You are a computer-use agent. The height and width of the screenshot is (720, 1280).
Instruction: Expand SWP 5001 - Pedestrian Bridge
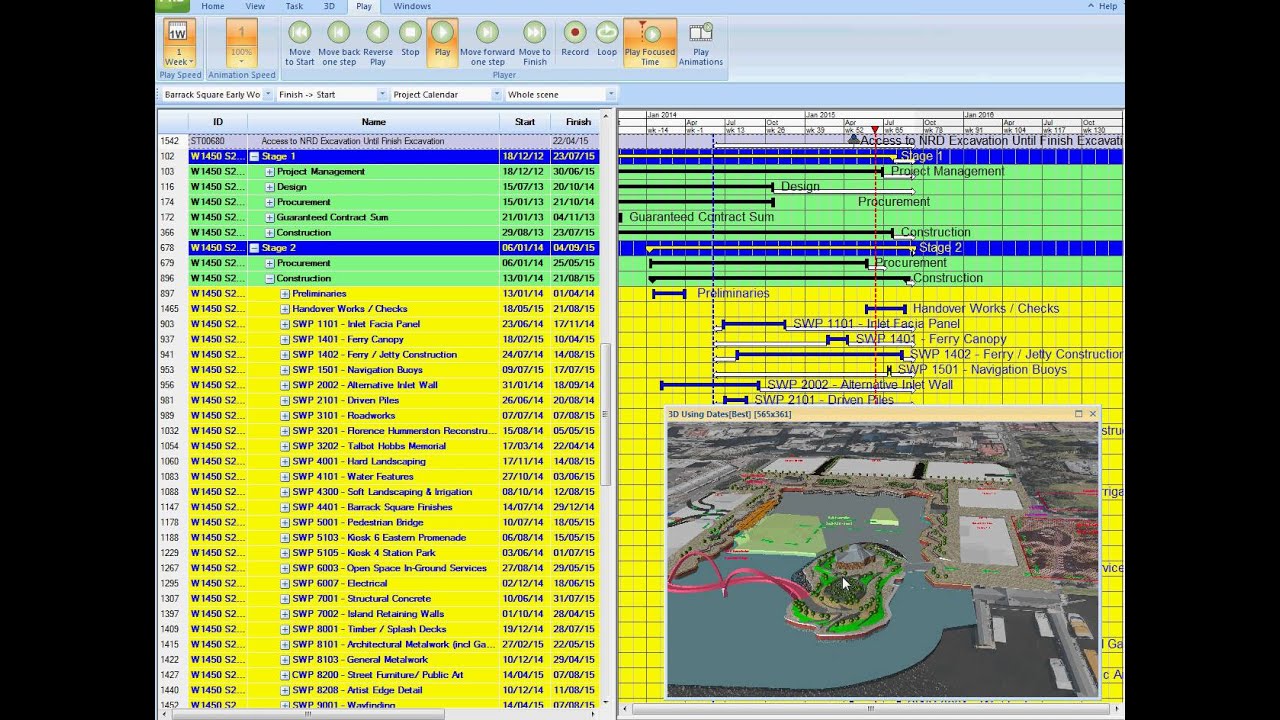285,523
